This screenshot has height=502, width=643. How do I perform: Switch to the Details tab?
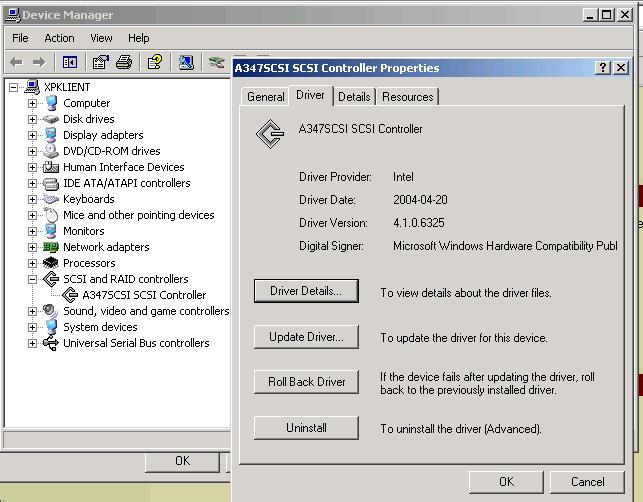click(x=354, y=97)
